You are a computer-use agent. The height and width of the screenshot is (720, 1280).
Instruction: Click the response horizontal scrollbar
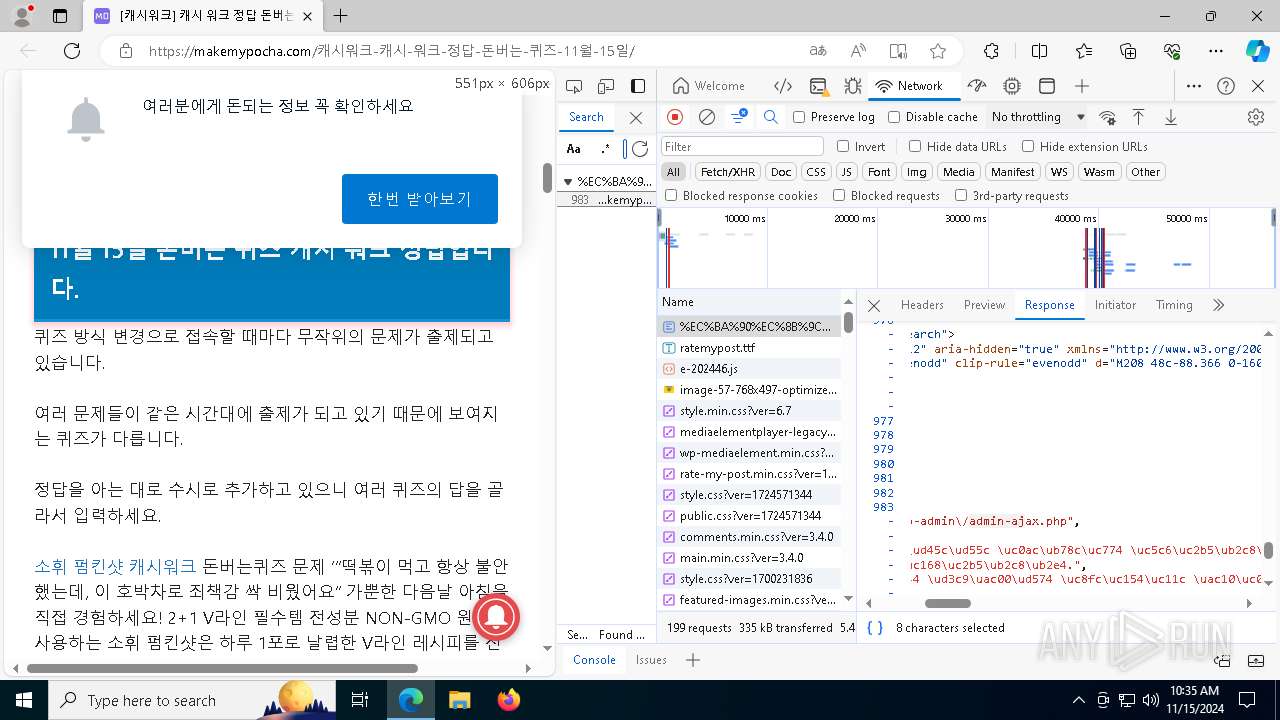947,603
